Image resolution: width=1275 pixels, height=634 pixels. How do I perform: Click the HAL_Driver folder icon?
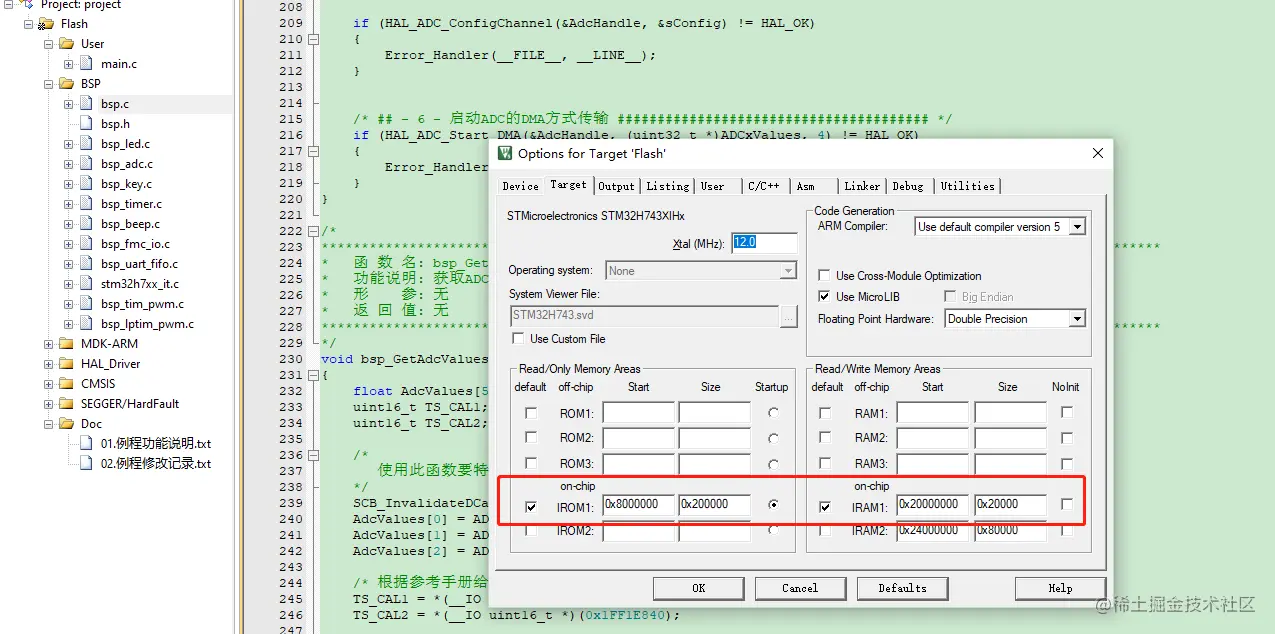[x=67, y=364]
